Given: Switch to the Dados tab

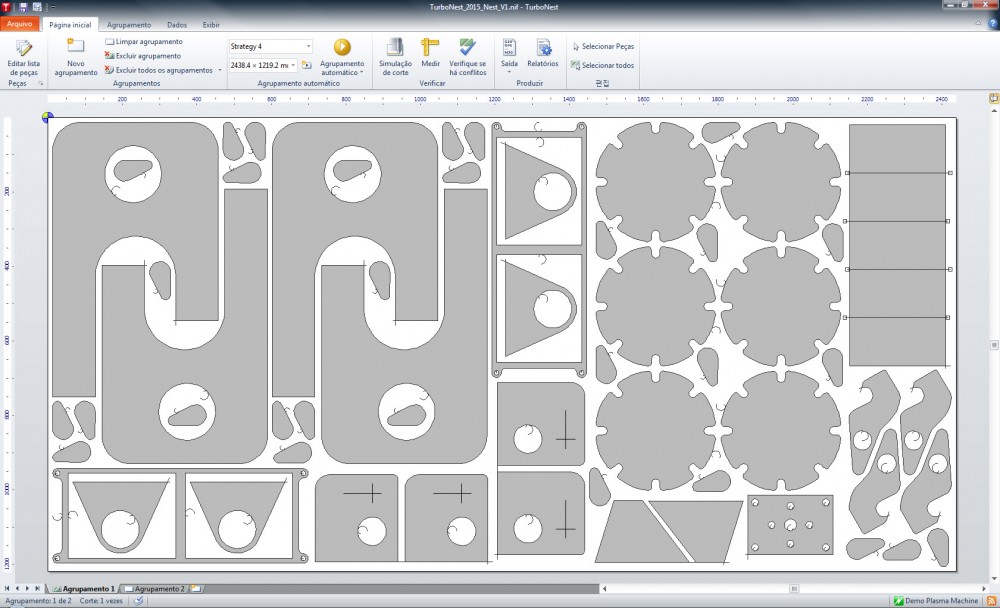Looking at the screenshot, I should coord(177,25).
